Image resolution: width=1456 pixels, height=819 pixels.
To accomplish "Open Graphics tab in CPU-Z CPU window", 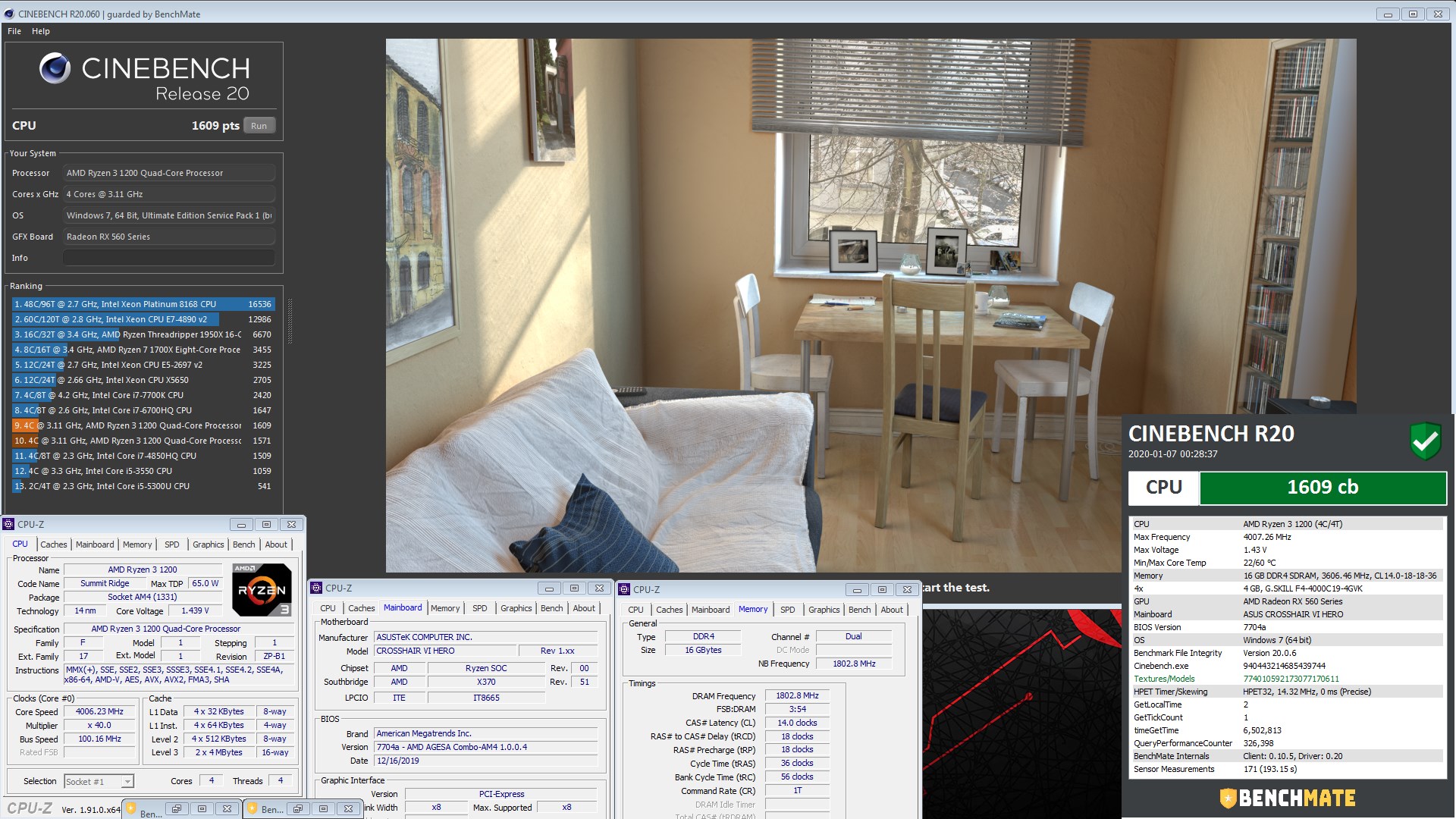I will 209,544.
